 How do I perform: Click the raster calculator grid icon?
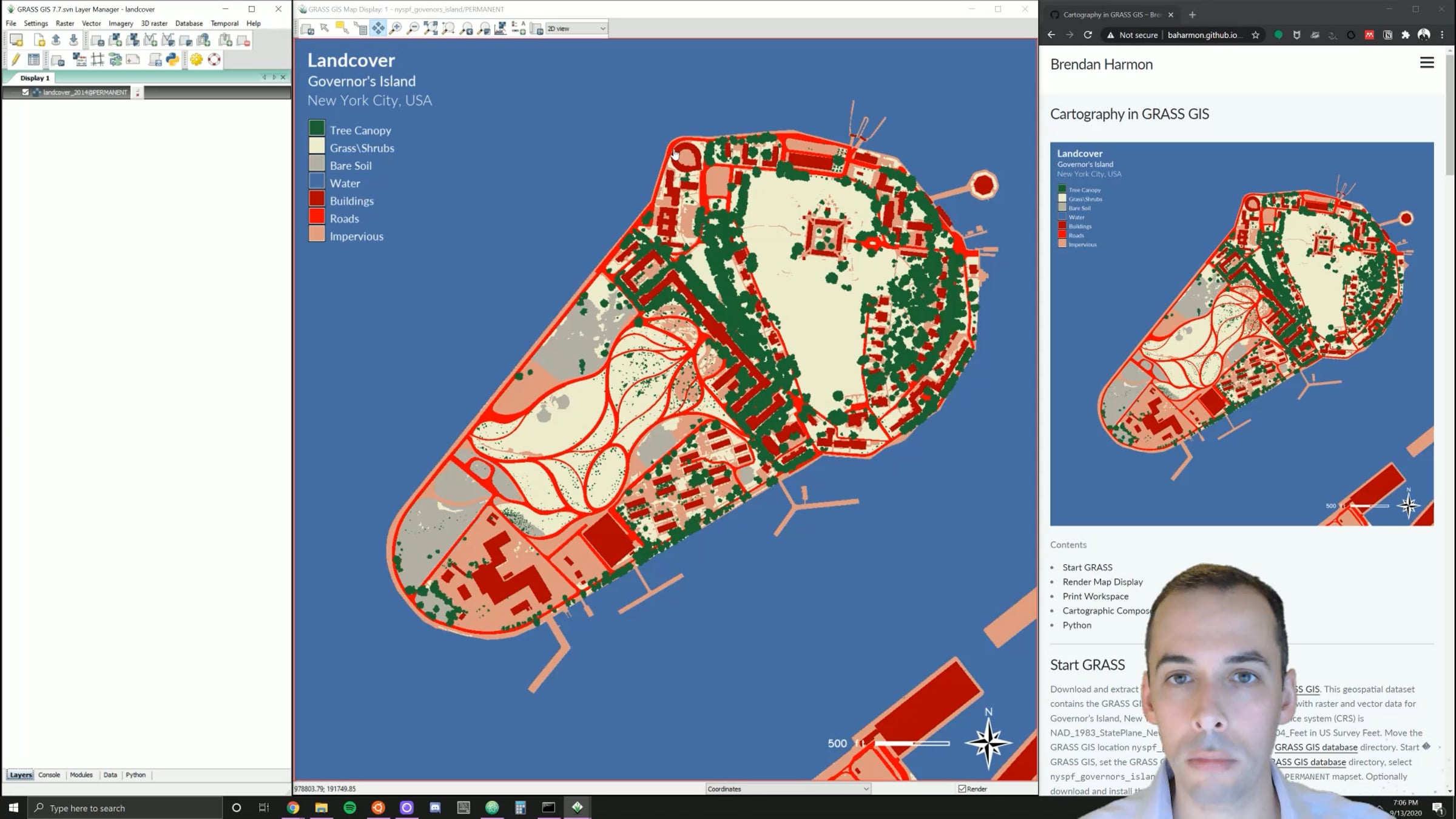click(98, 59)
